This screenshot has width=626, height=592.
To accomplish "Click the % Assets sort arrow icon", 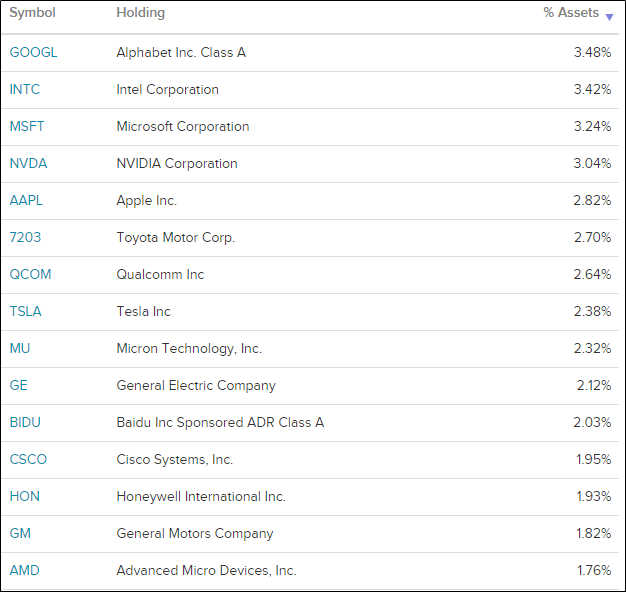I will tap(609, 17).
